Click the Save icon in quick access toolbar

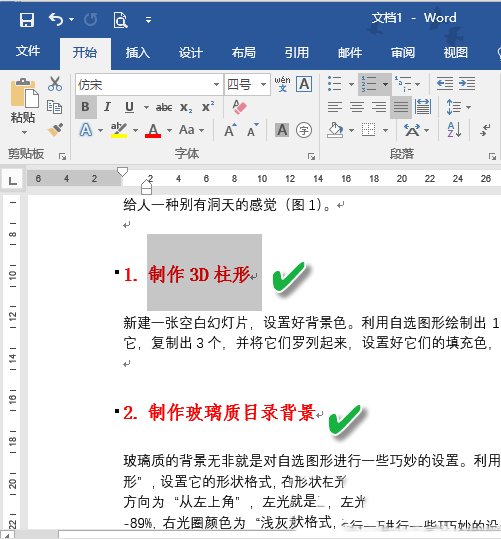coord(27,20)
